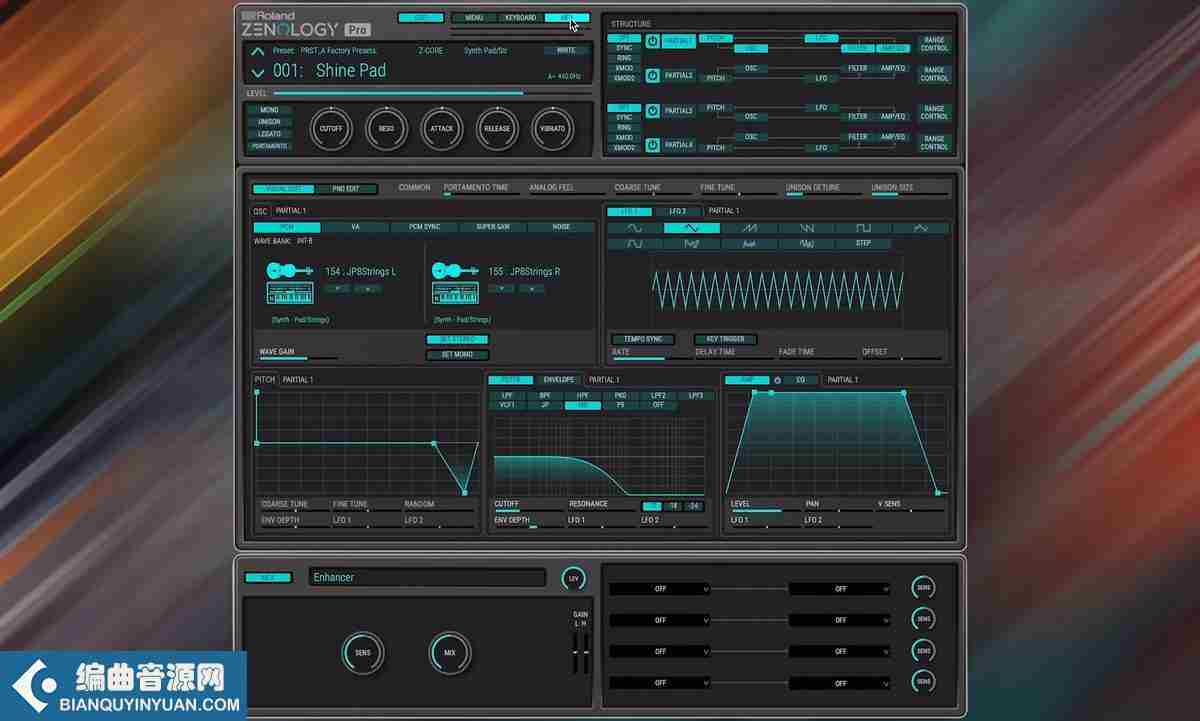Click the STEP LFO waveform button
The height and width of the screenshot is (721, 1200).
coord(863,243)
